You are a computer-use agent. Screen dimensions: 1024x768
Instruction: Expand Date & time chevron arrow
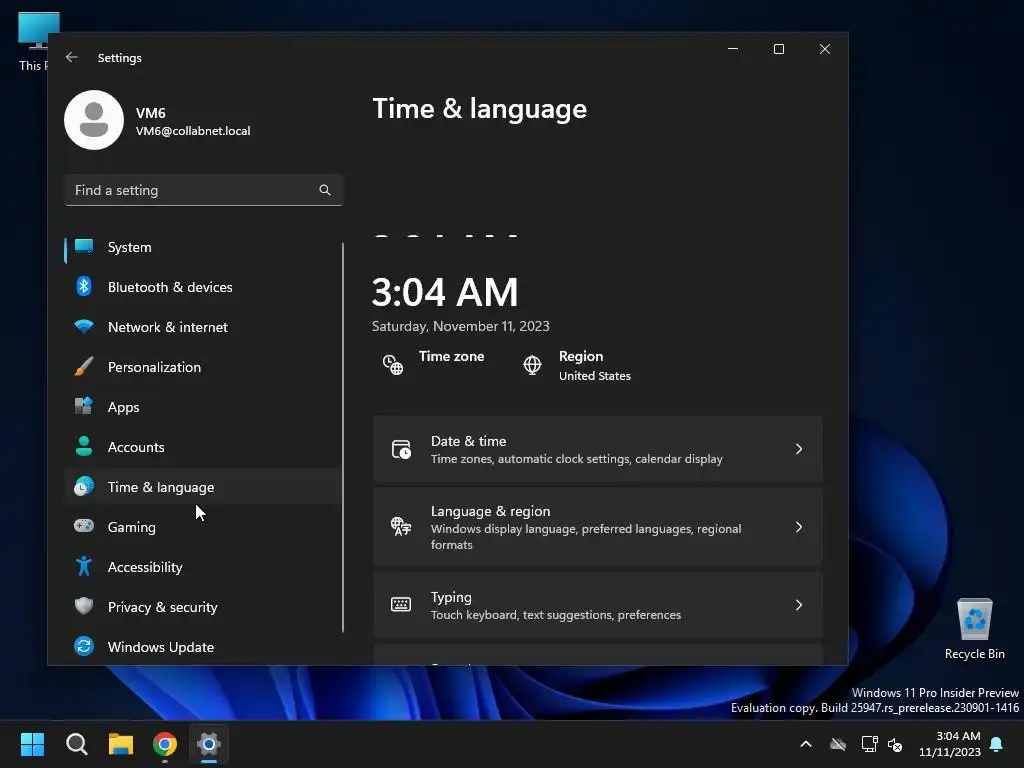click(x=799, y=449)
